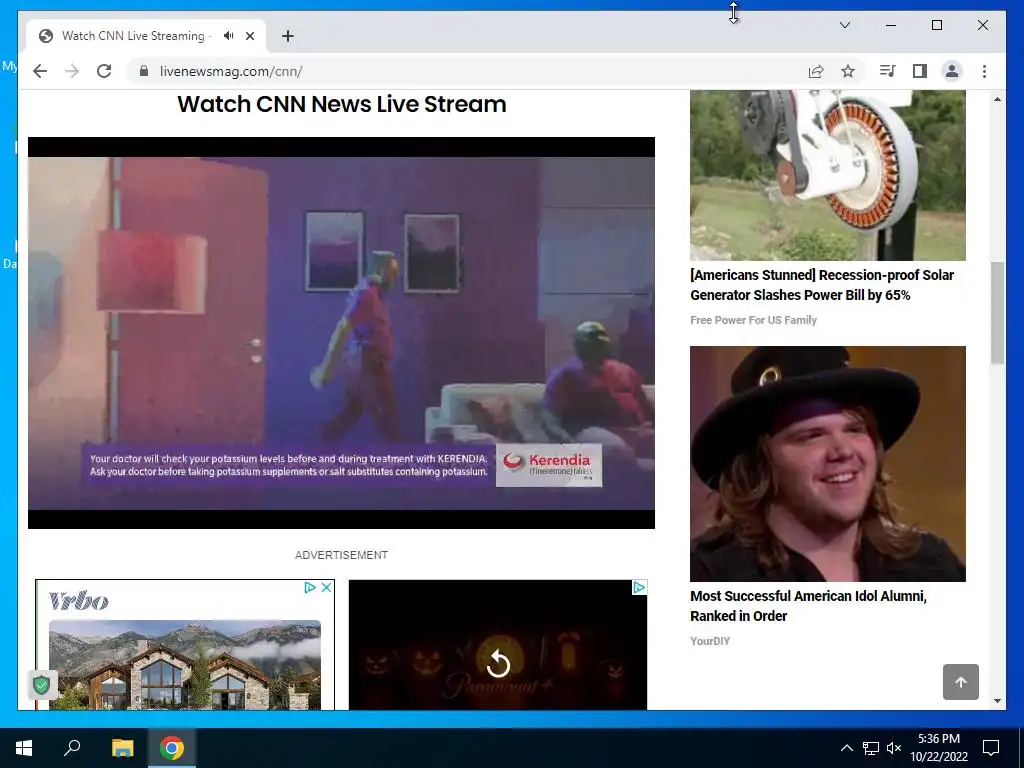Click the green shield privacy badge
1024x768 pixels.
click(42, 685)
